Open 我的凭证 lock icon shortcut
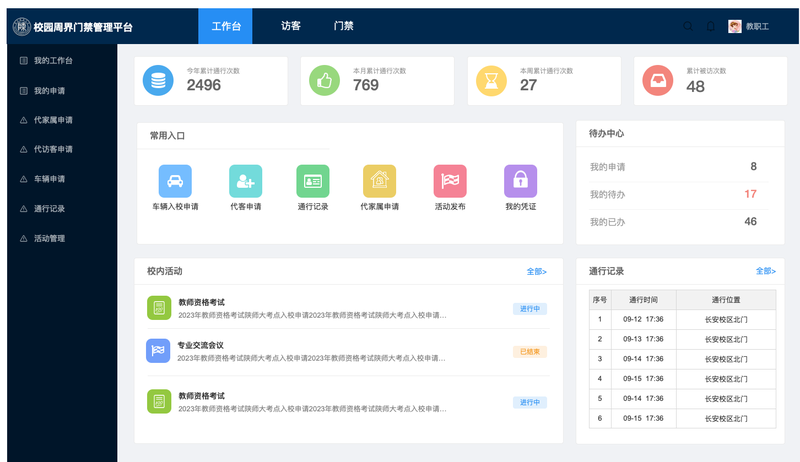 (520, 181)
